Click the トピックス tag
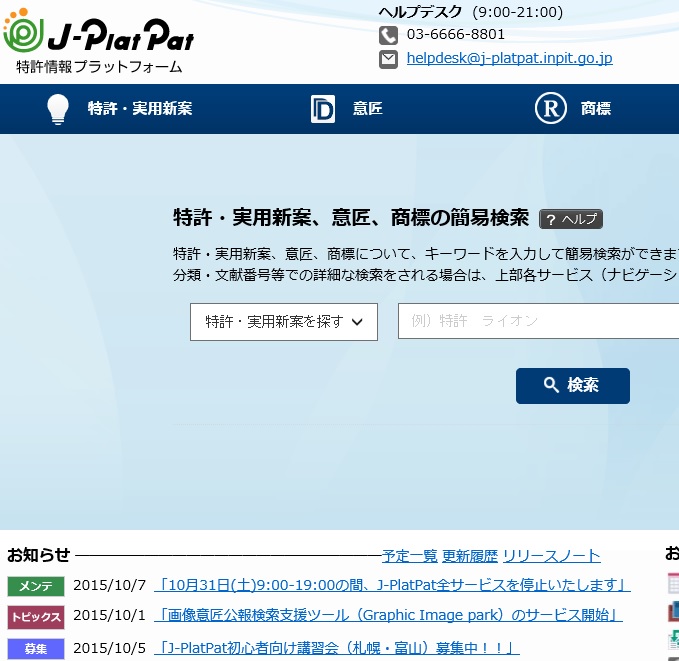The width and height of the screenshot is (679, 661). [x=36, y=617]
